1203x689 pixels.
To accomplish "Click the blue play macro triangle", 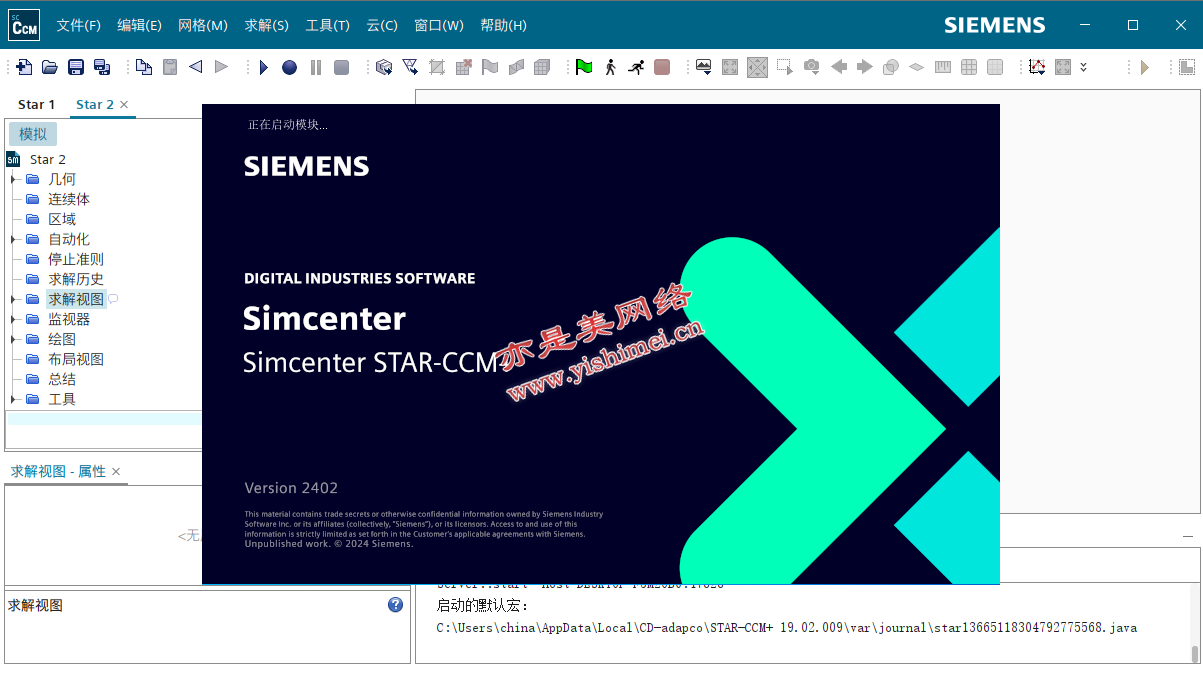I will click(264, 67).
